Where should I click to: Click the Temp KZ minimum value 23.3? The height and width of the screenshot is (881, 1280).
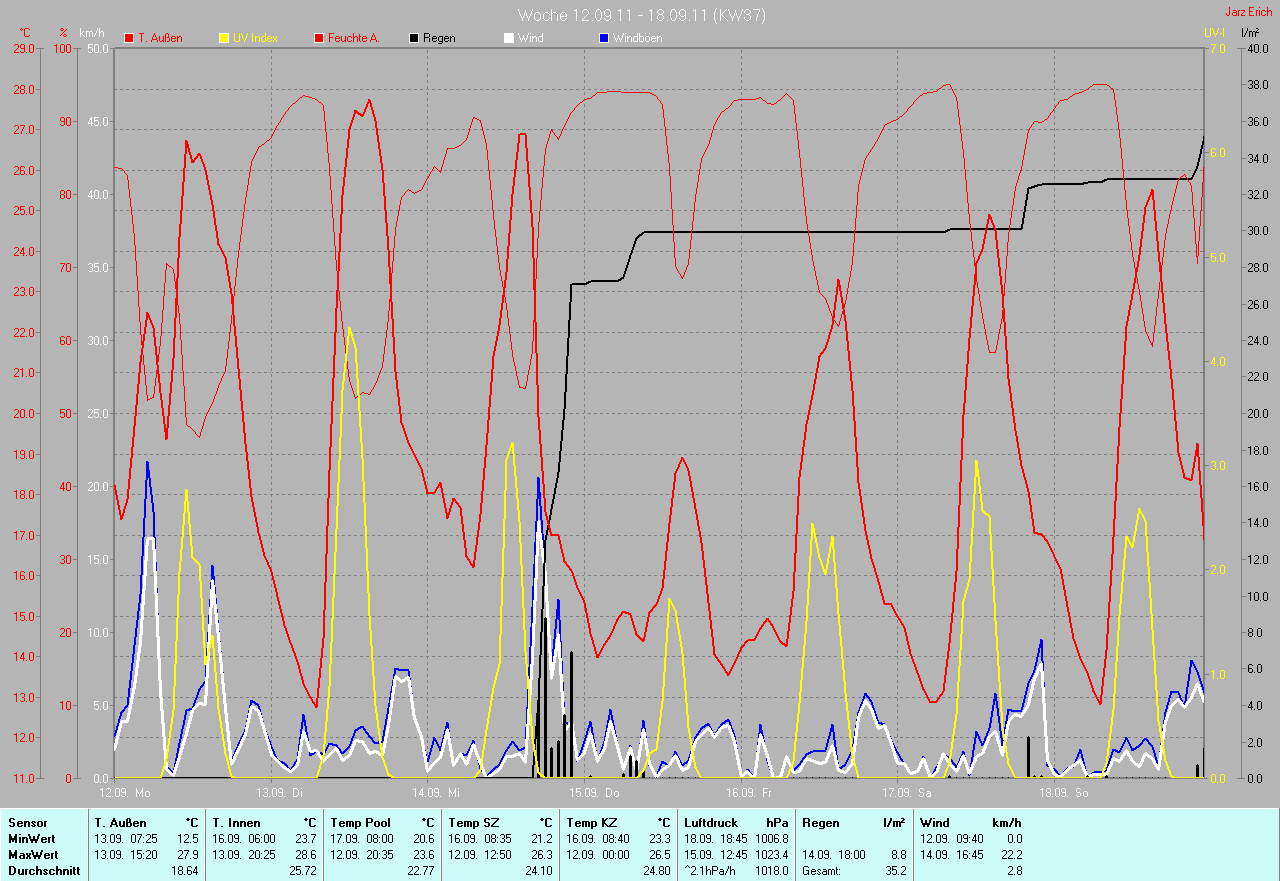coord(660,838)
